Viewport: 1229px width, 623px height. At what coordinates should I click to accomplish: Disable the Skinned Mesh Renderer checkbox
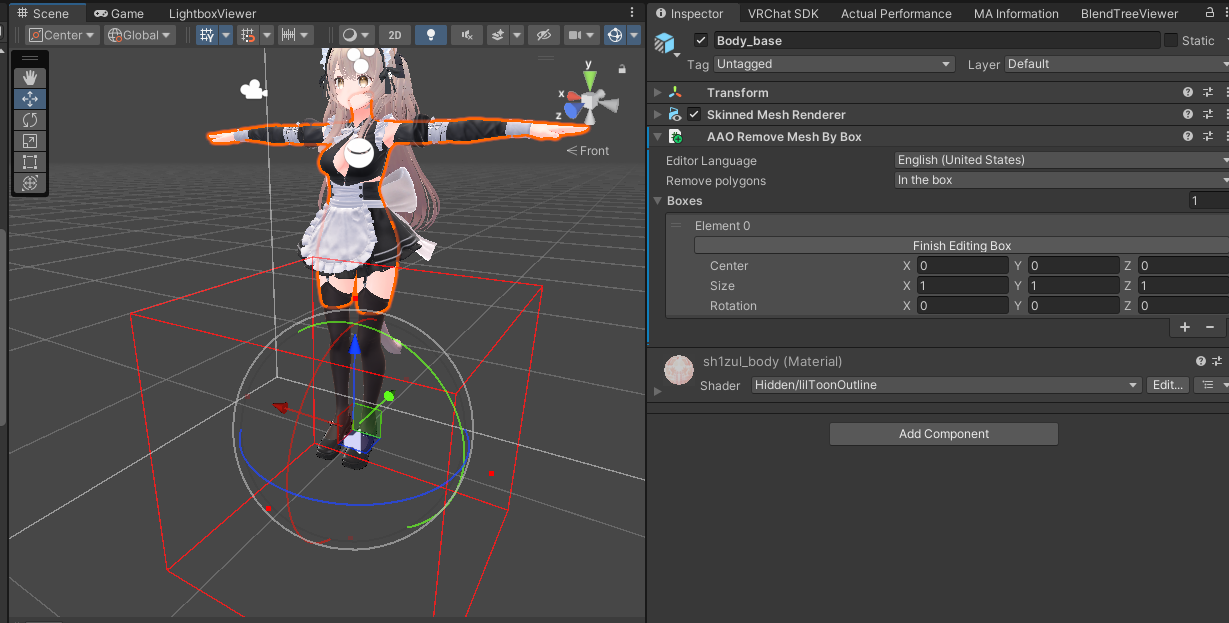point(693,114)
